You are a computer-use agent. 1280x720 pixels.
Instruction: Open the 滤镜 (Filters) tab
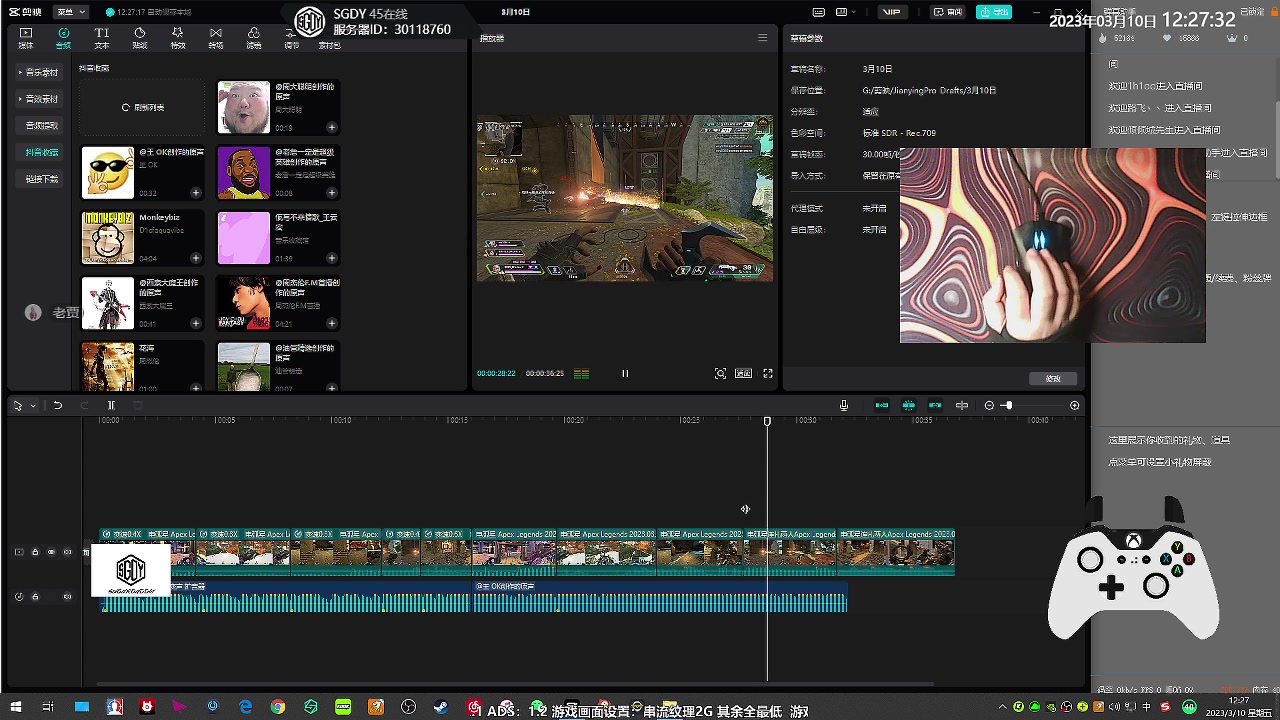click(x=253, y=38)
